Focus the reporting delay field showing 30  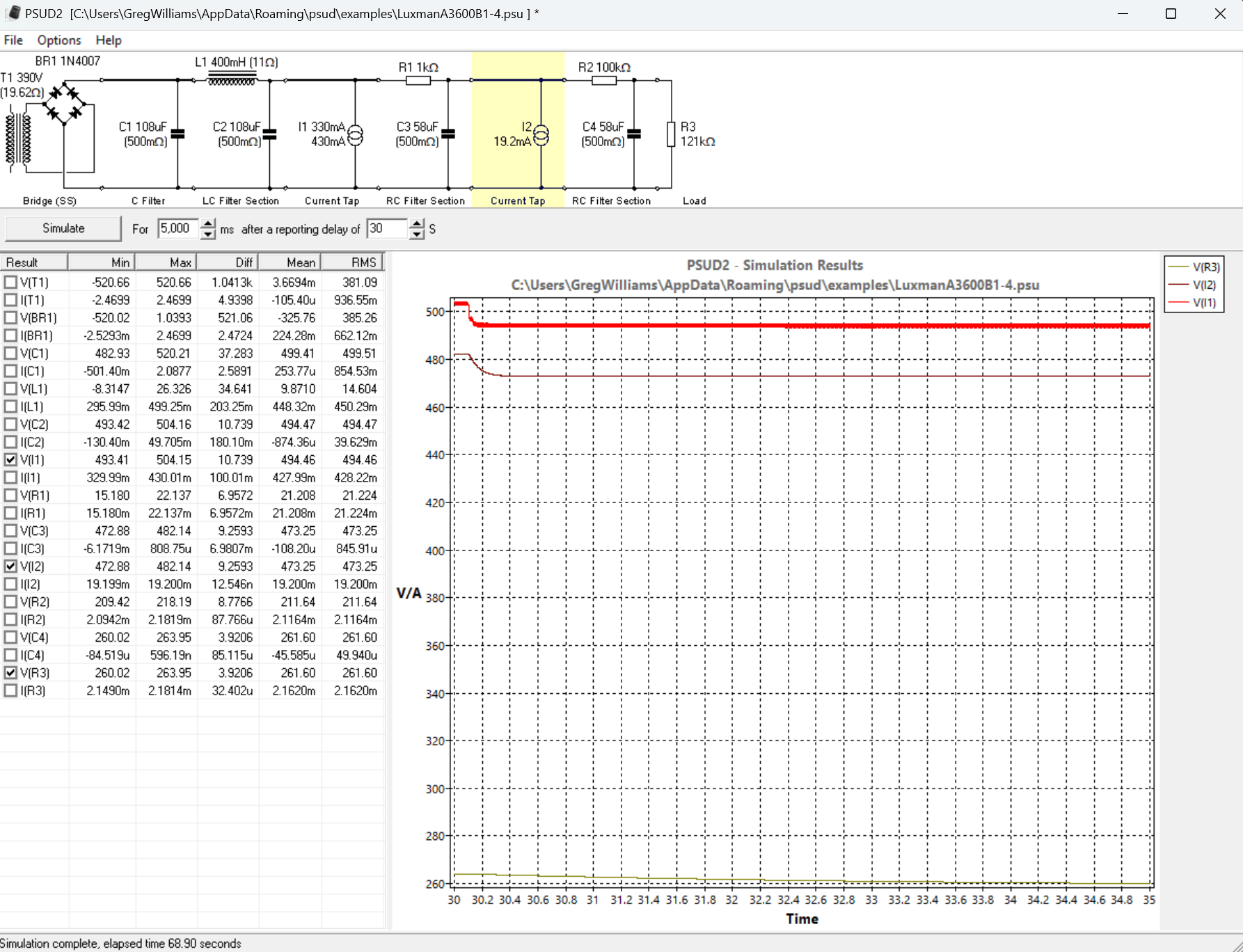click(387, 229)
